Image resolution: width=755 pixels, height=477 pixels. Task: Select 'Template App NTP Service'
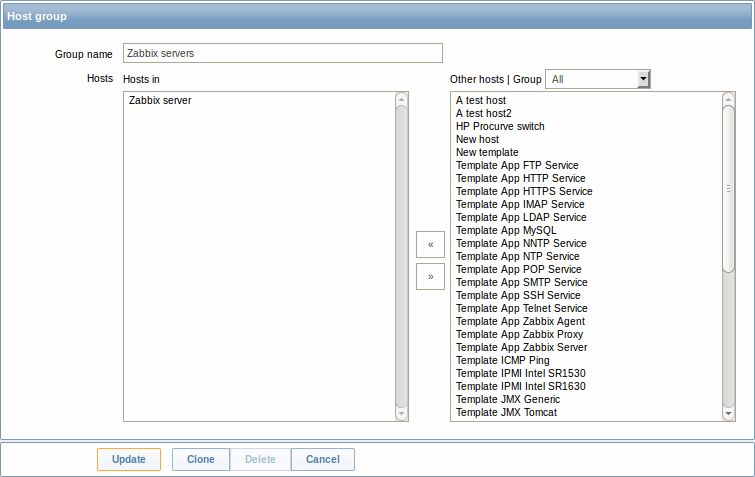pyautogui.click(x=518, y=256)
